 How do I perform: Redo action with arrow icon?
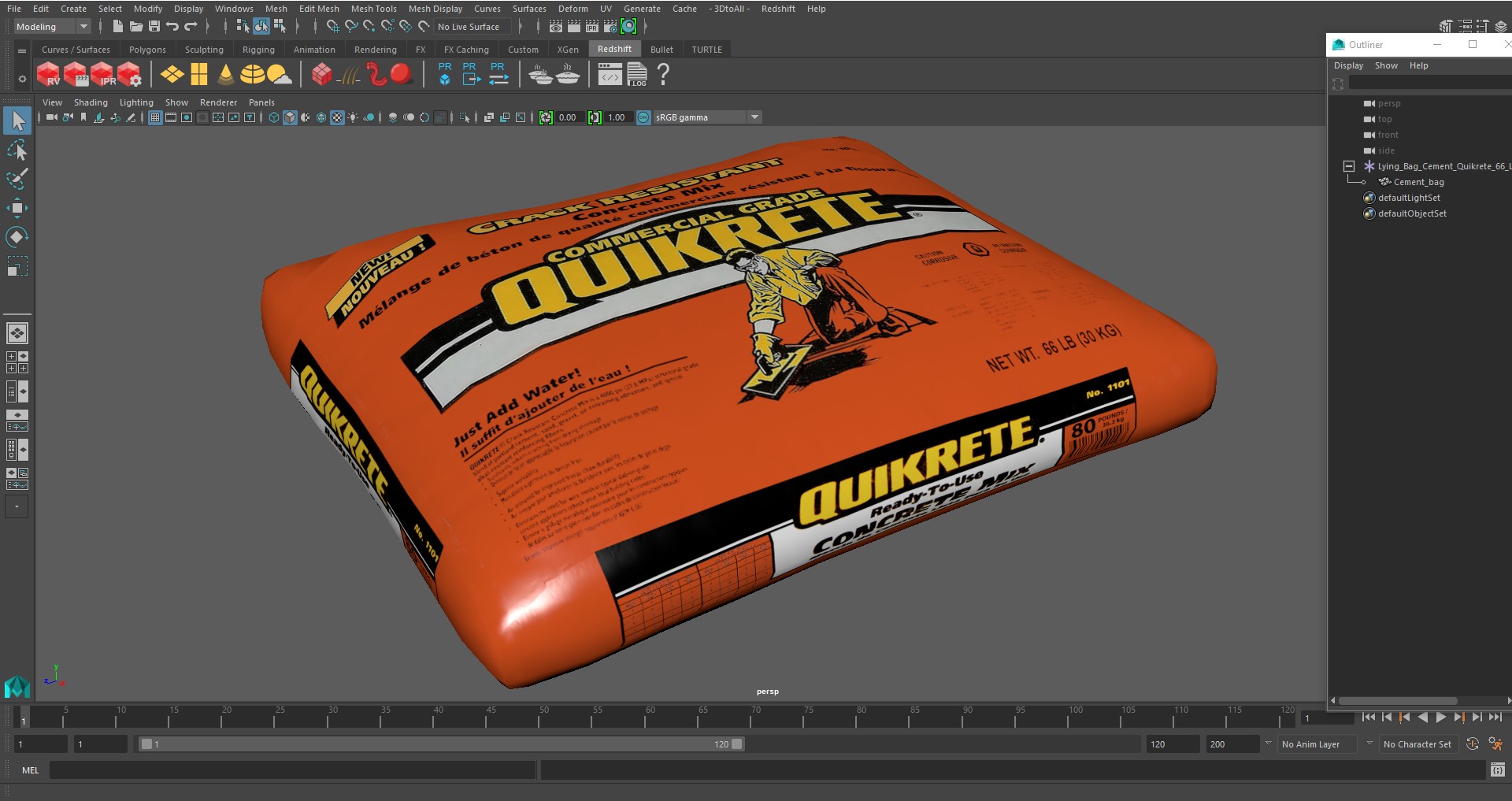point(190,27)
